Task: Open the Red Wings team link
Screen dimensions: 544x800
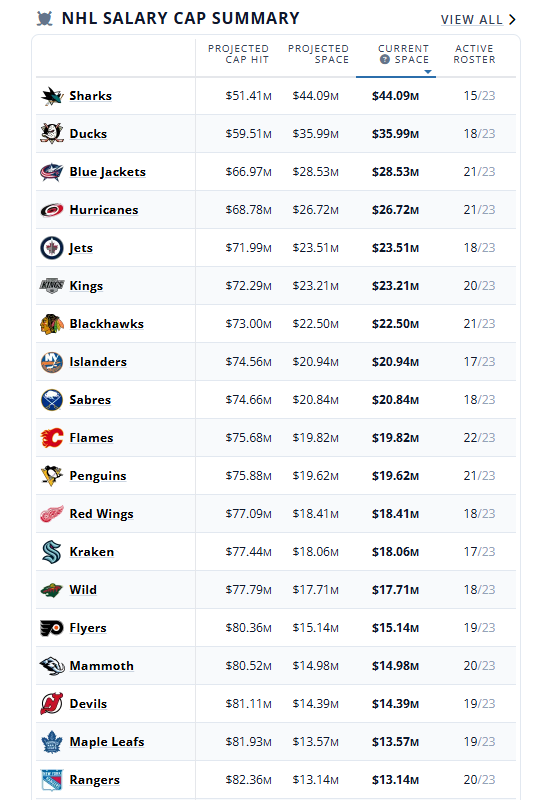Action: [x=102, y=514]
